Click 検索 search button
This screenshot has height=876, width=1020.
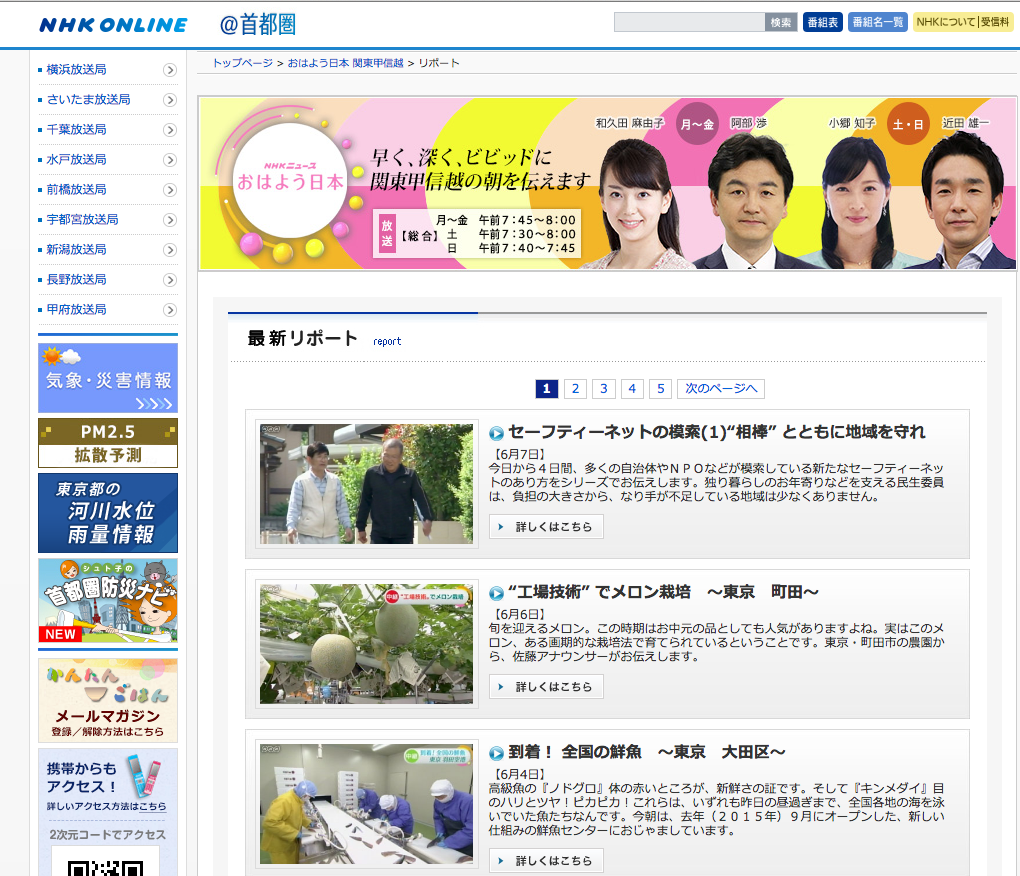[781, 22]
